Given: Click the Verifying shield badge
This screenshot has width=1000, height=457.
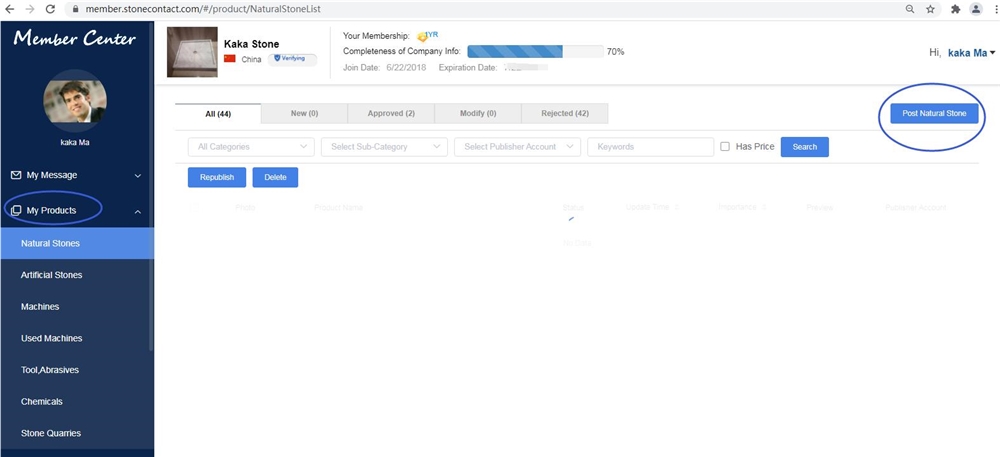Looking at the screenshot, I should click(292, 59).
